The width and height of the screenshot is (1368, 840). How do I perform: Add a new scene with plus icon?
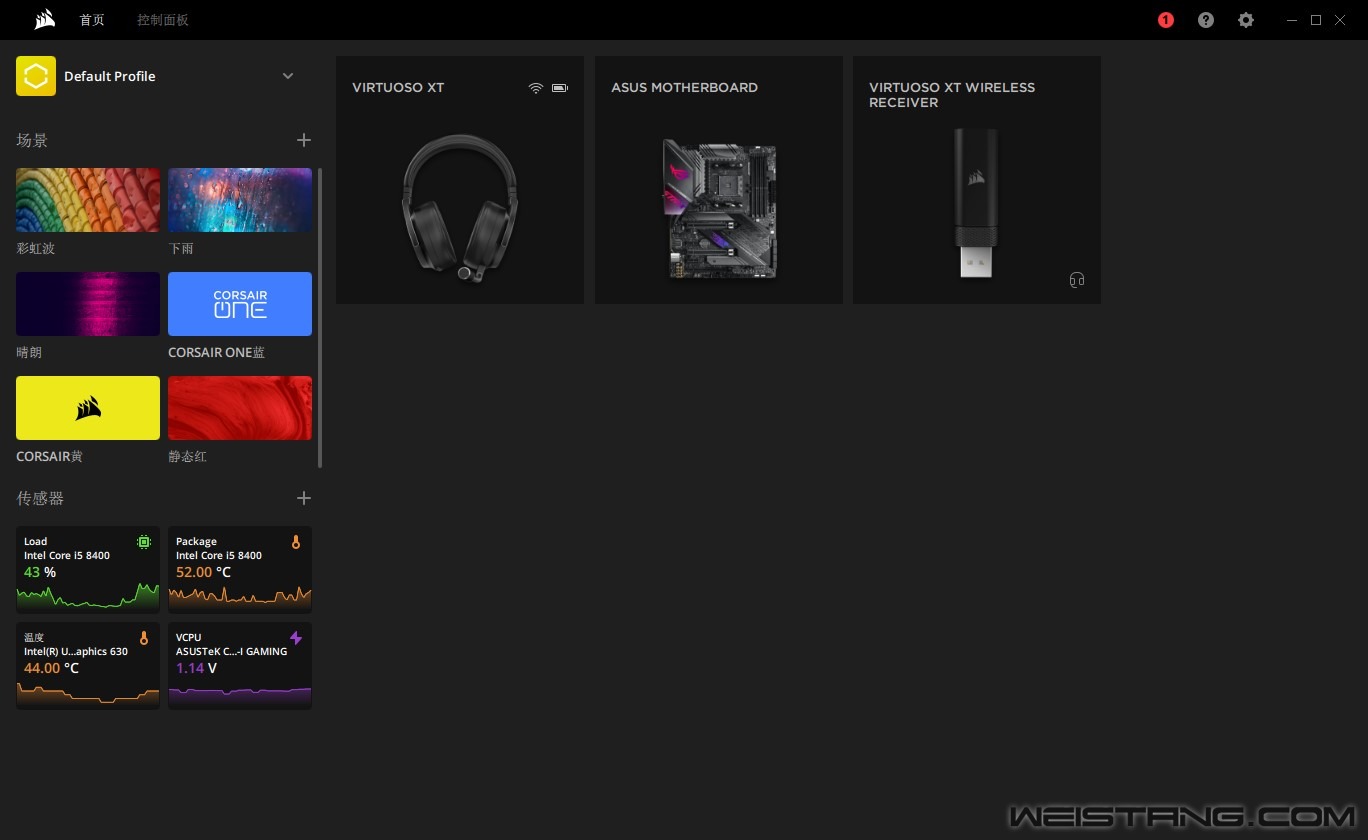pos(304,140)
